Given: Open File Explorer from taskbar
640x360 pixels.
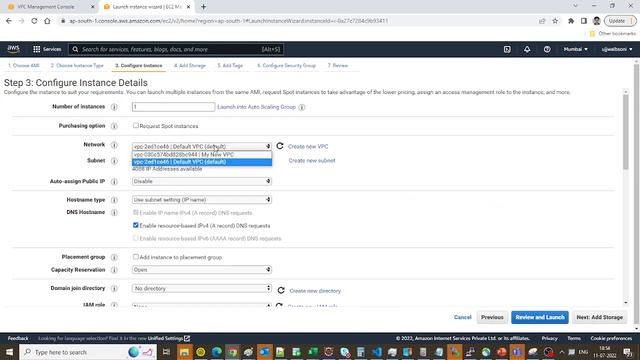Looking at the screenshot, I should [x=184, y=352].
